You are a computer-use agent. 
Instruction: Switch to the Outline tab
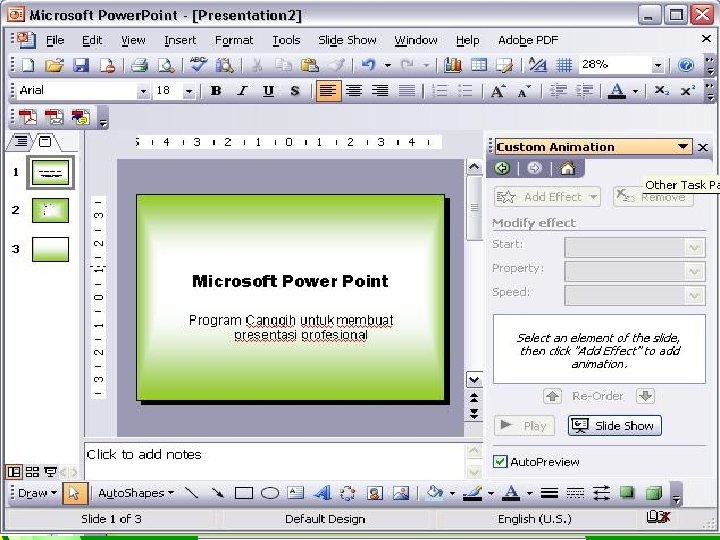click(x=21, y=141)
